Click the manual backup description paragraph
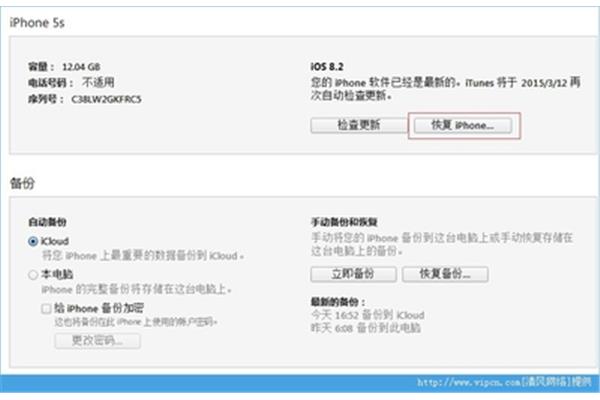The image size is (600, 400). pyautogui.click(x=442, y=244)
